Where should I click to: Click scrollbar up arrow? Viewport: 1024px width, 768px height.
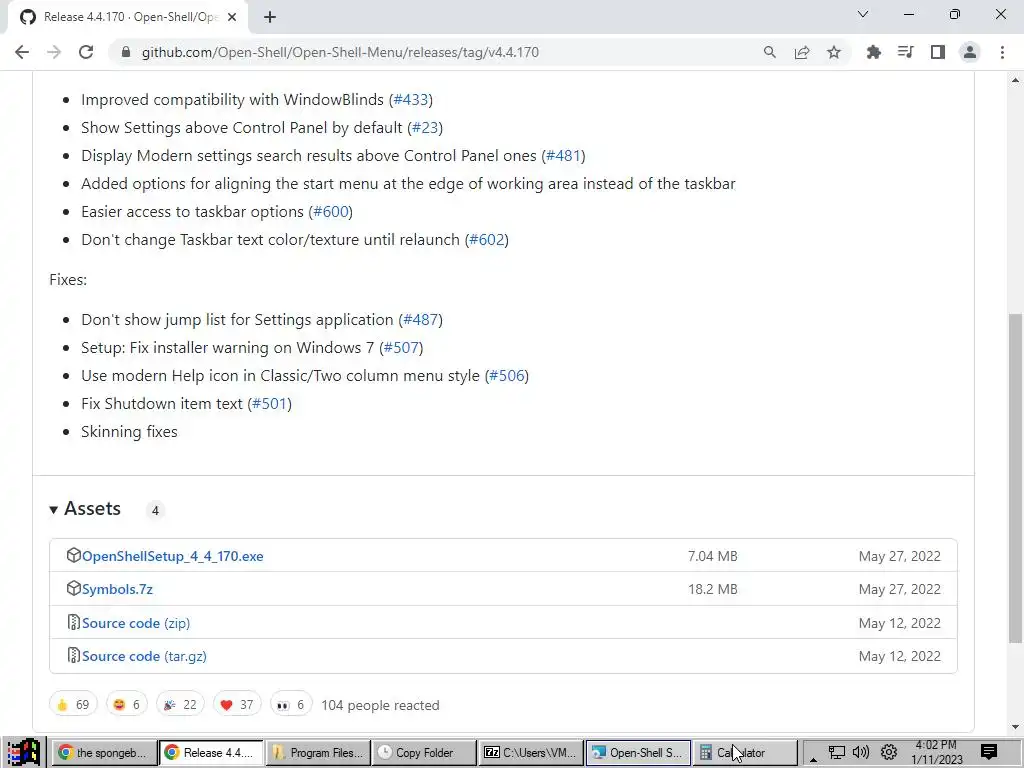click(x=1015, y=80)
